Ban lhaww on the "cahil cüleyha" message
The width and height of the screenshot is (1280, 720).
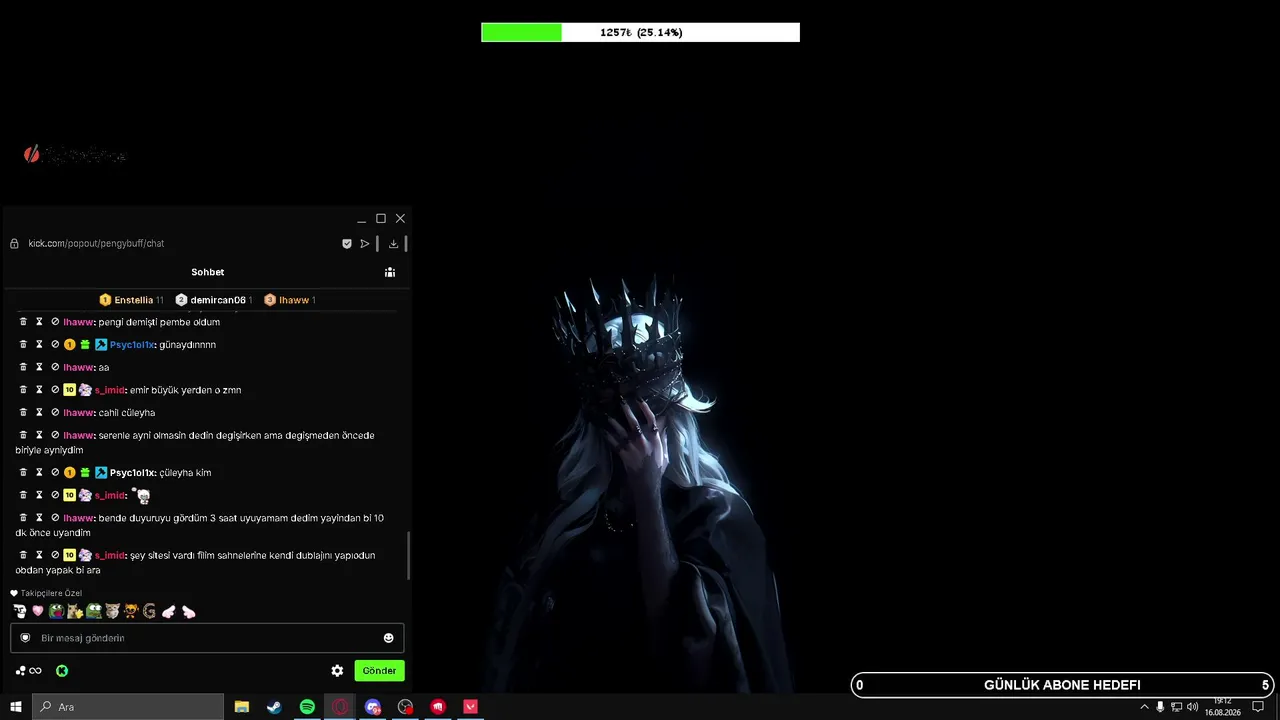point(55,413)
